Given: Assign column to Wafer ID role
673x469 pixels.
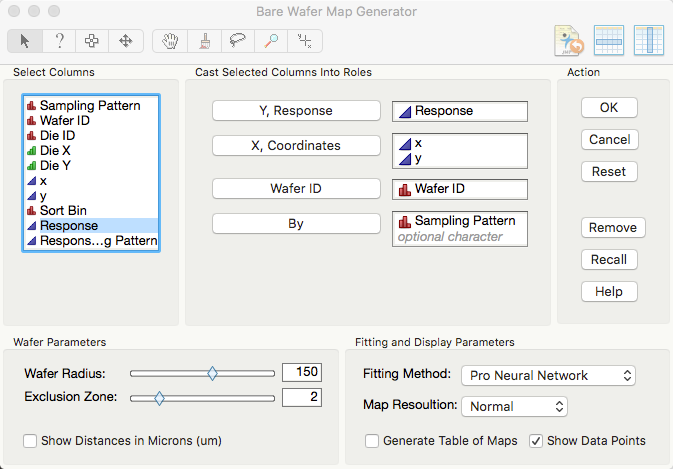Looking at the screenshot, I should point(296,188).
